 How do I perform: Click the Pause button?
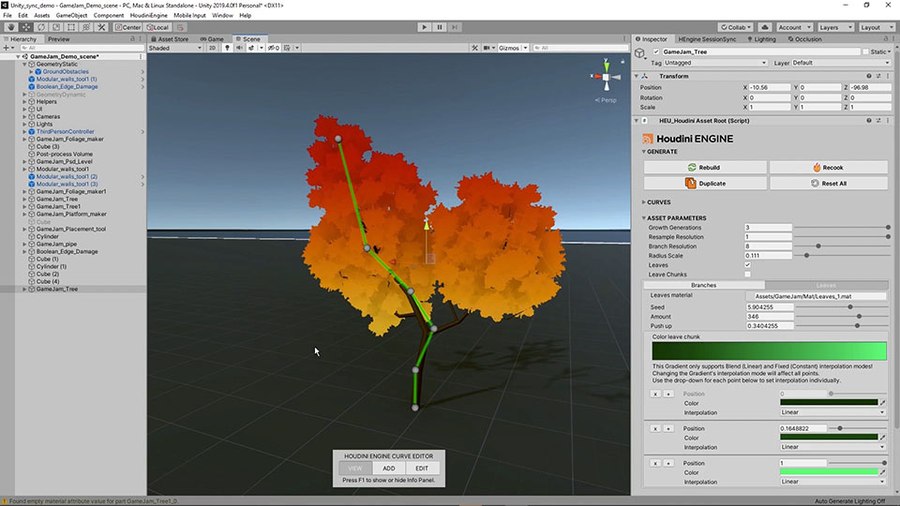coord(440,27)
